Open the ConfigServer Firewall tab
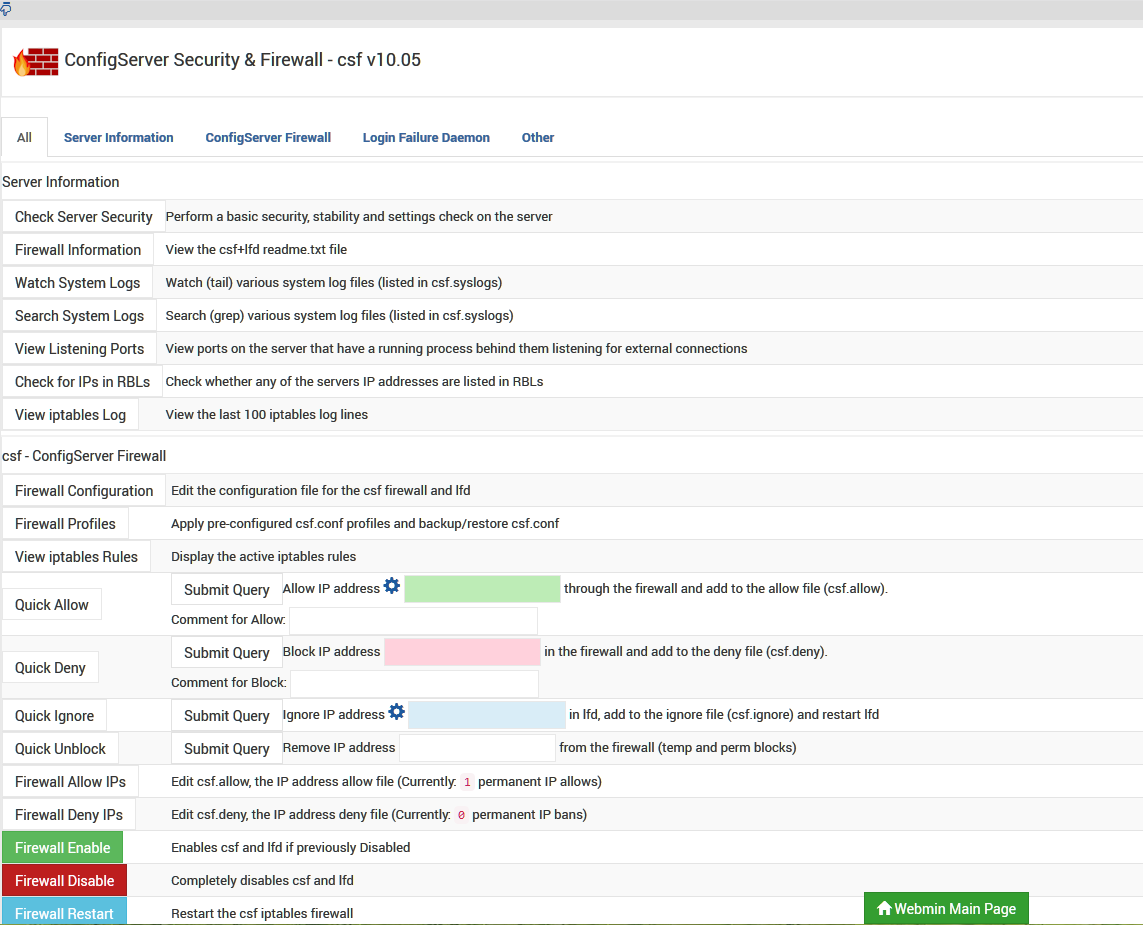 pyautogui.click(x=268, y=137)
